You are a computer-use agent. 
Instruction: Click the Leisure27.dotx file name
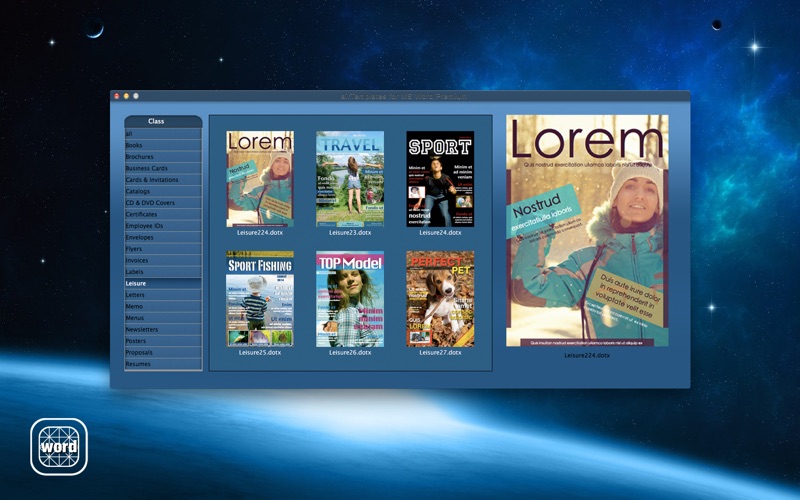click(440, 353)
